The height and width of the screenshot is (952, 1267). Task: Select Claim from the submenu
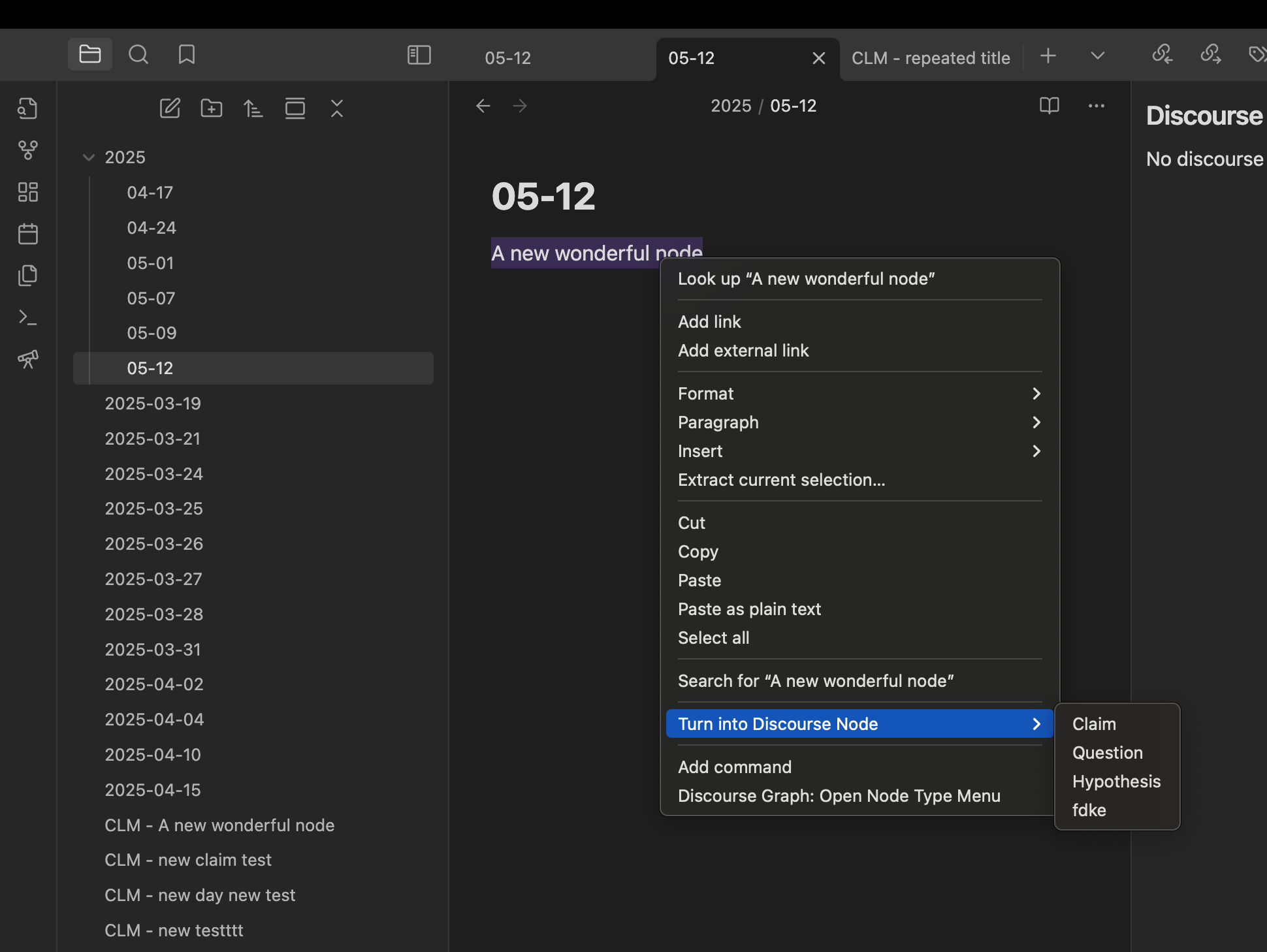click(1094, 724)
